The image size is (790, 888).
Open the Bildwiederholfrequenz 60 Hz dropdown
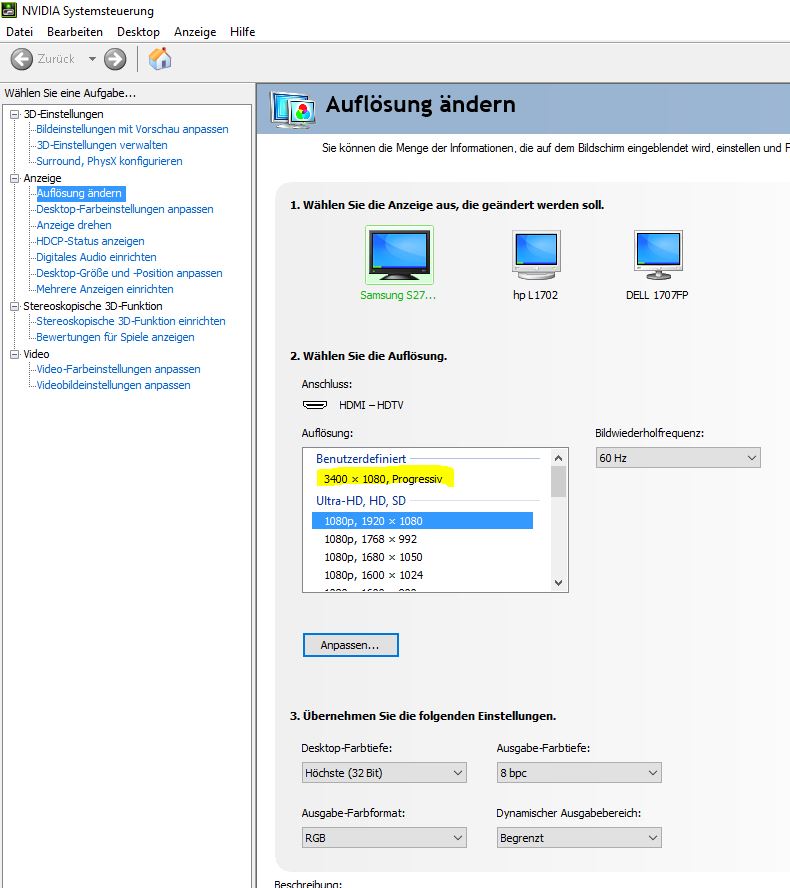[678, 458]
